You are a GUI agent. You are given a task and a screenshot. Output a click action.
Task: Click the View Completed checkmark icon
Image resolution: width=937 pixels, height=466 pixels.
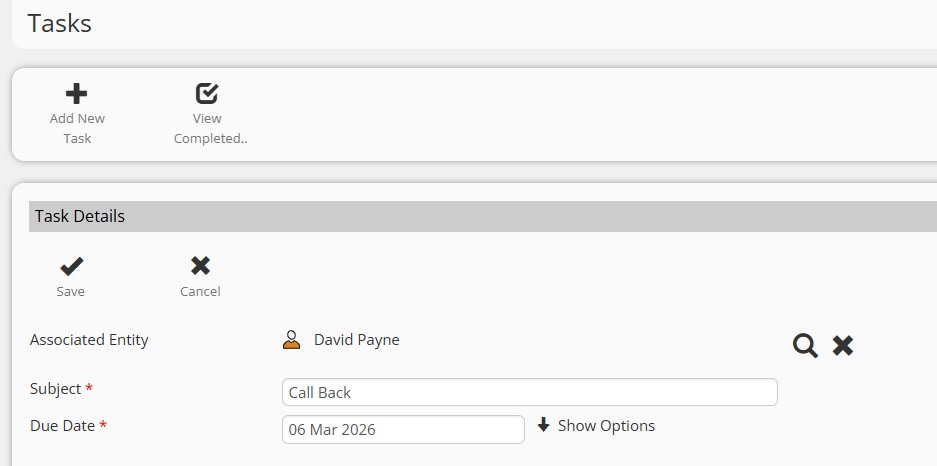207,94
